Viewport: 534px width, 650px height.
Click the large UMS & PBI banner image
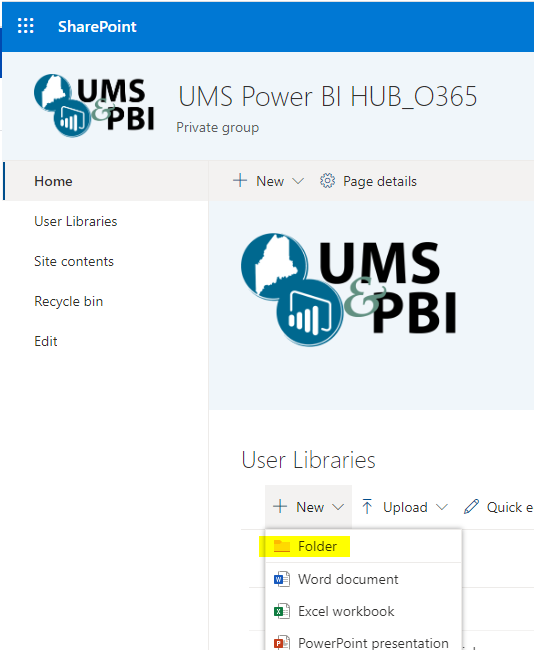[x=349, y=290]
